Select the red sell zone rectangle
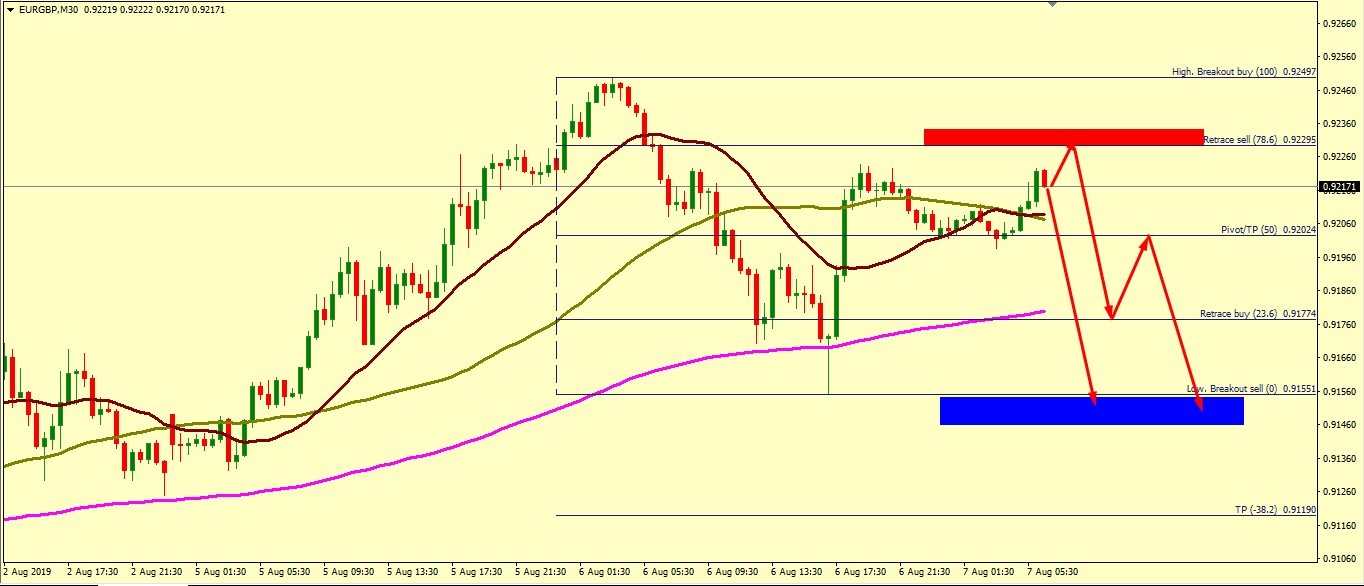 click(x=1062, y=137)
